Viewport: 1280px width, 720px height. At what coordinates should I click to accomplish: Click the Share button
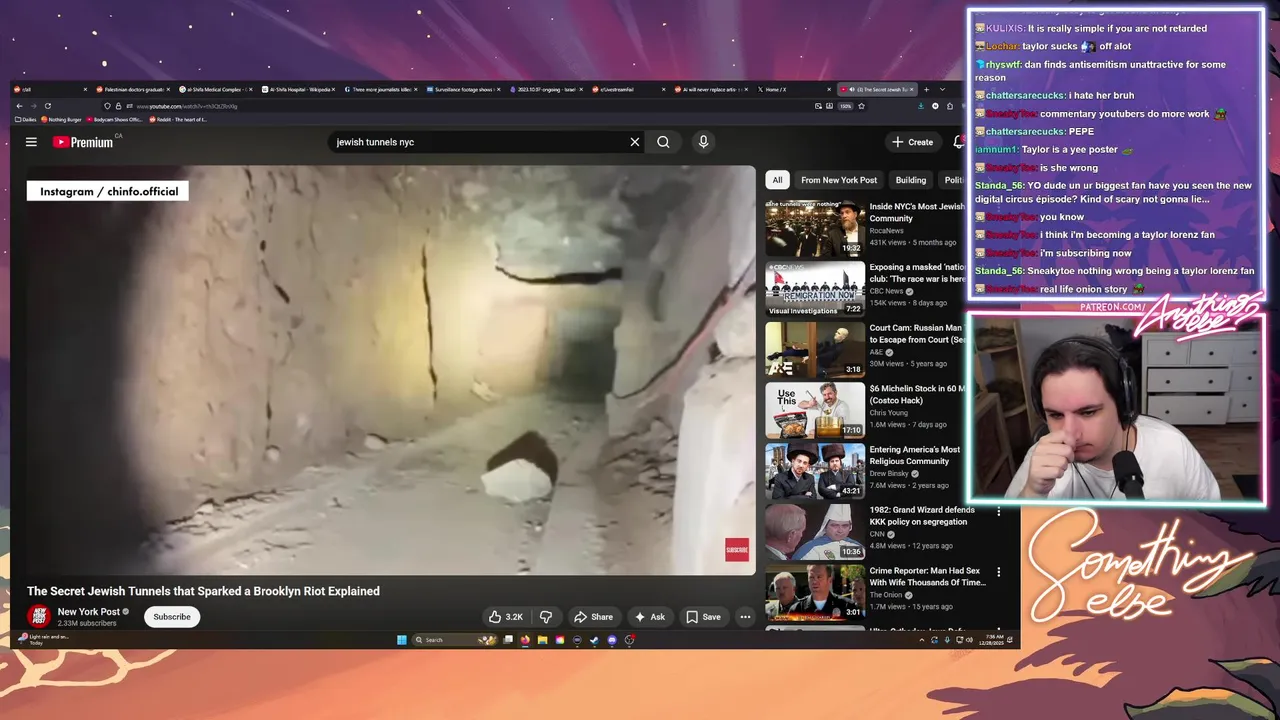pos(593,617)
